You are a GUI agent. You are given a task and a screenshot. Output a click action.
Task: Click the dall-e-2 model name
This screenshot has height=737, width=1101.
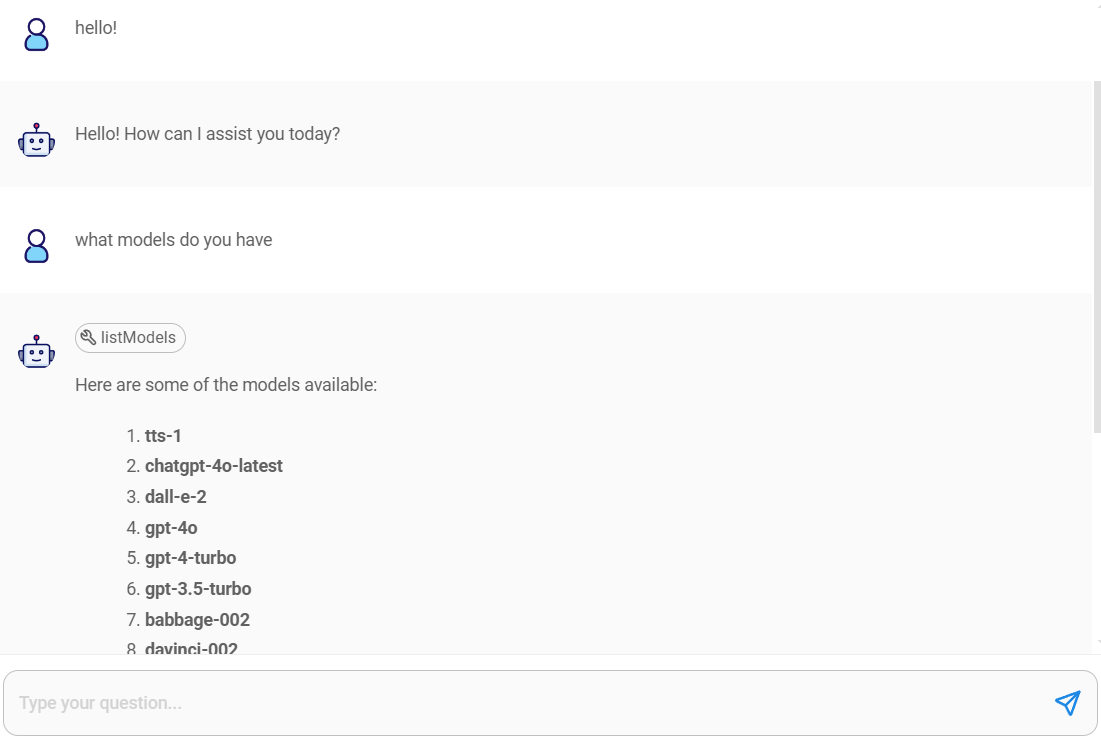[x=175, y=497]
